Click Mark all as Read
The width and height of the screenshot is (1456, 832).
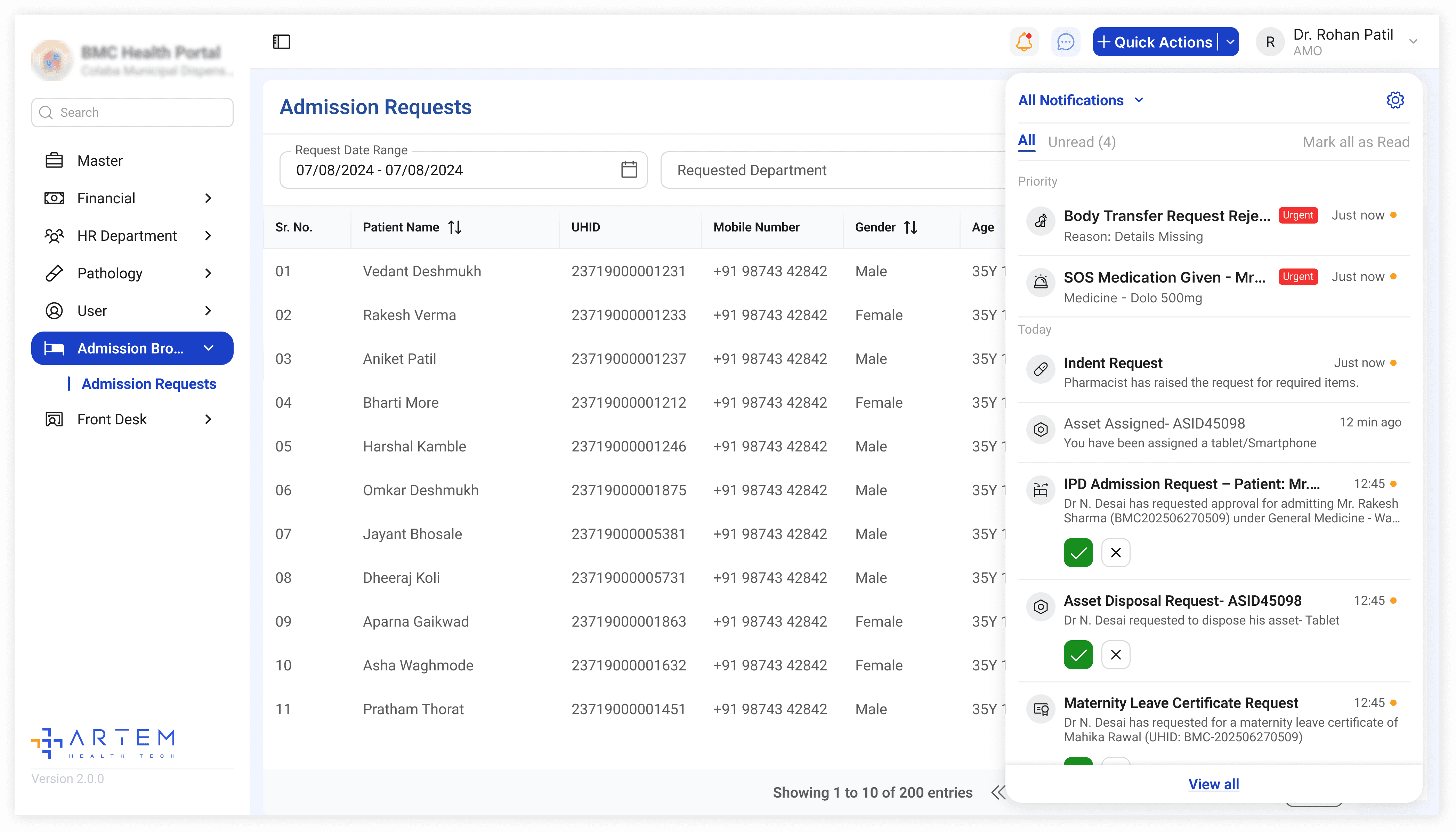pyautogui.click(x=1356, y=142)
